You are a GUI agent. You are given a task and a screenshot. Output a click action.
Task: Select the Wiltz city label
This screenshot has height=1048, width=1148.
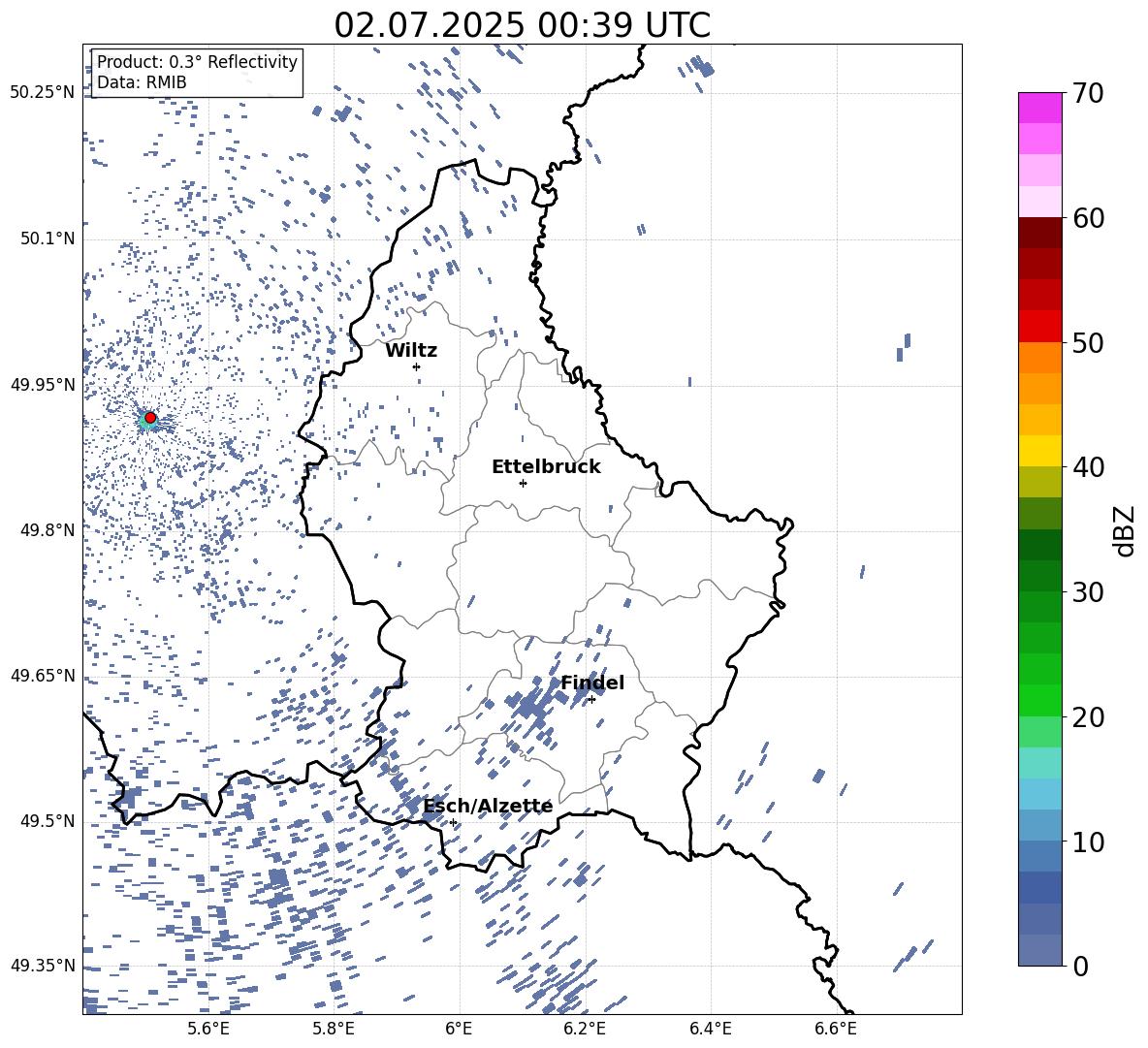pos(411,351)
